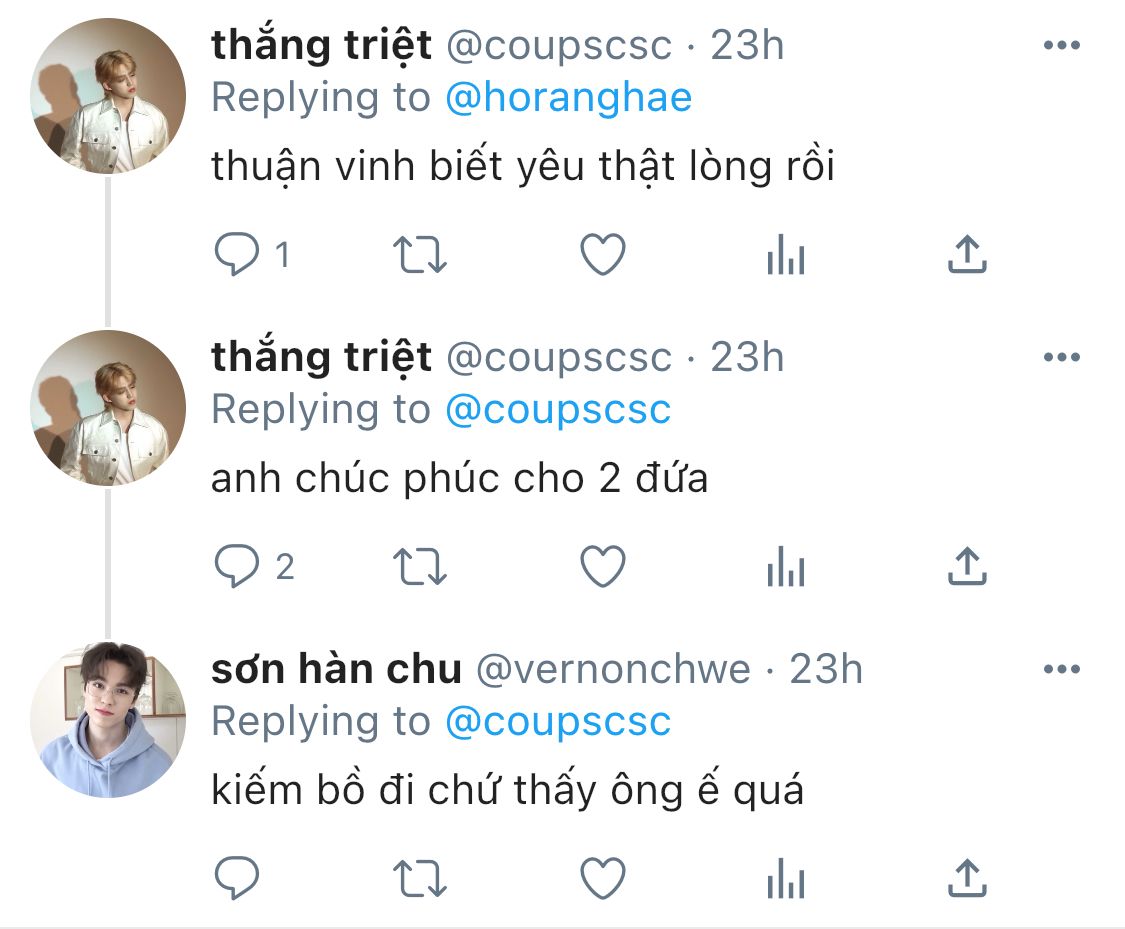View analytics for first thắng triệt tweet
Image resolution: width=1125 pixels, height=929 pixels.
786,255
